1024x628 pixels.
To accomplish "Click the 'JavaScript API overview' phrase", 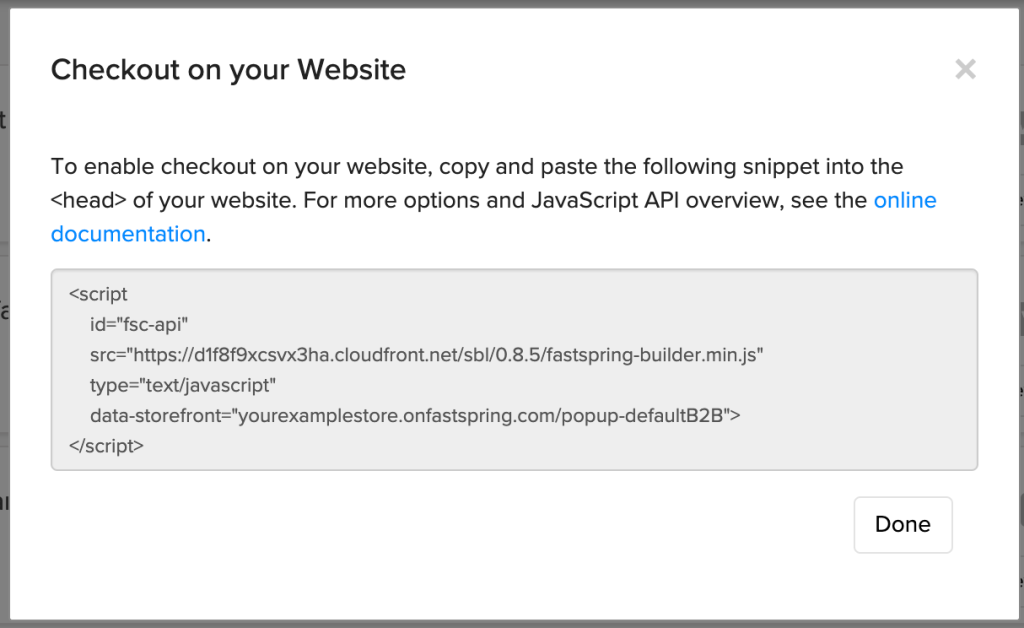I will click(656, 200).
